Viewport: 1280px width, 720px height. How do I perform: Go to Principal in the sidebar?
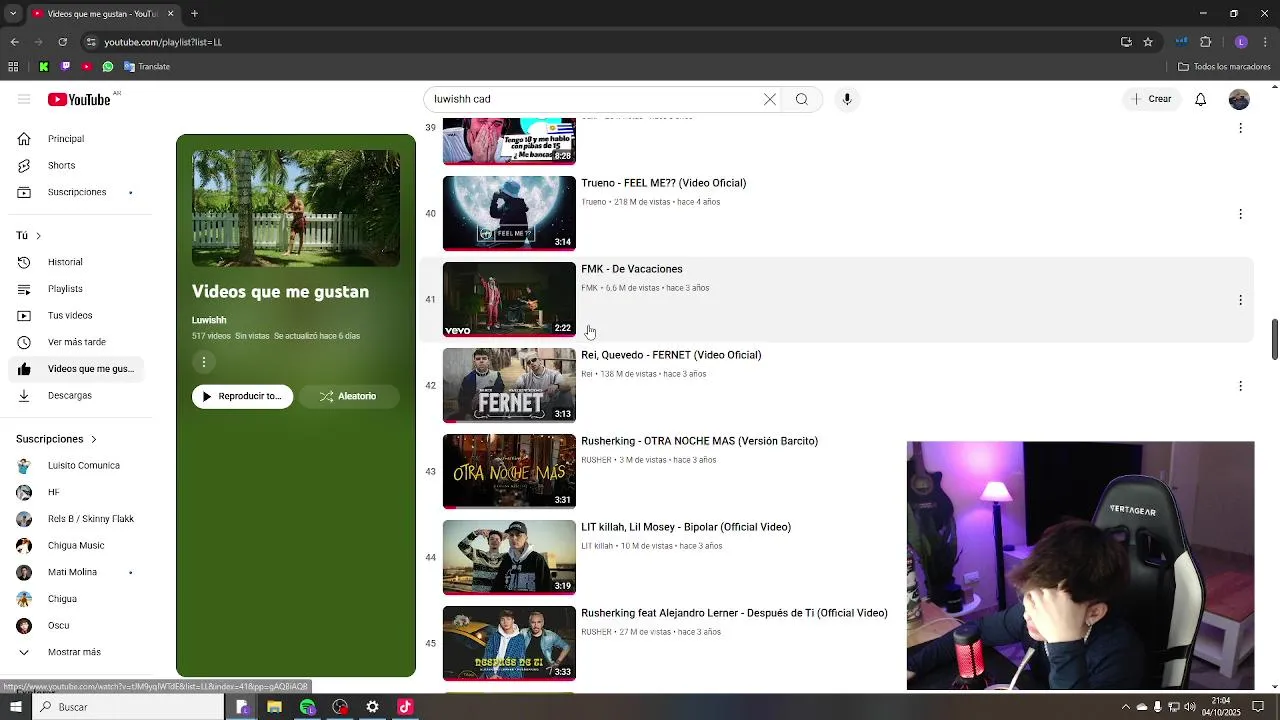pos(76,139)
